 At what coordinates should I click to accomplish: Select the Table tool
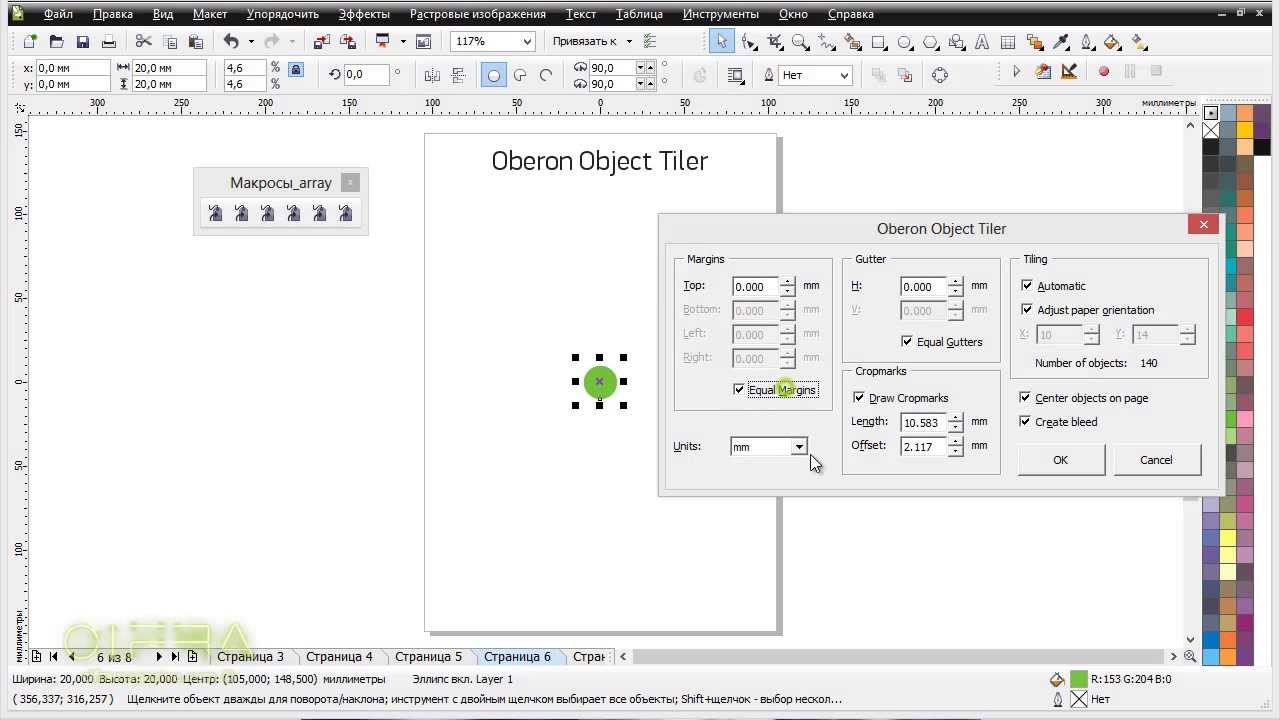pos(1008,42)
